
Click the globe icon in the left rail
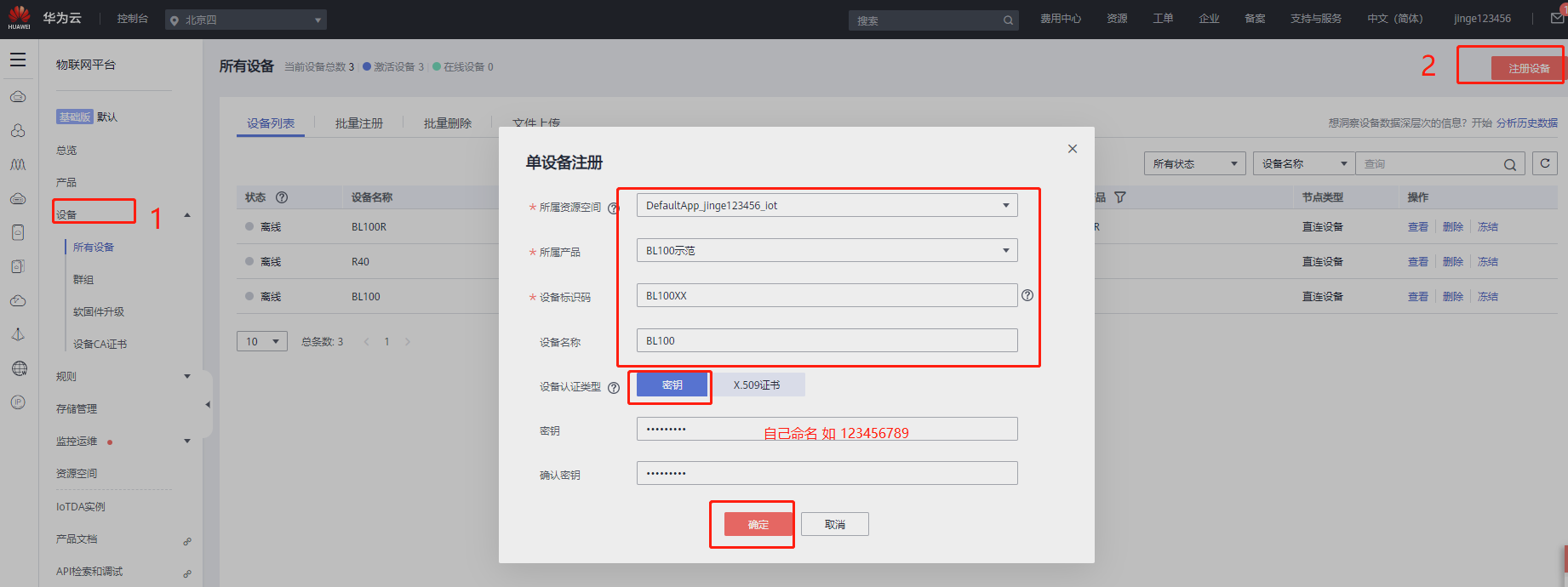[x=19, y=368]
